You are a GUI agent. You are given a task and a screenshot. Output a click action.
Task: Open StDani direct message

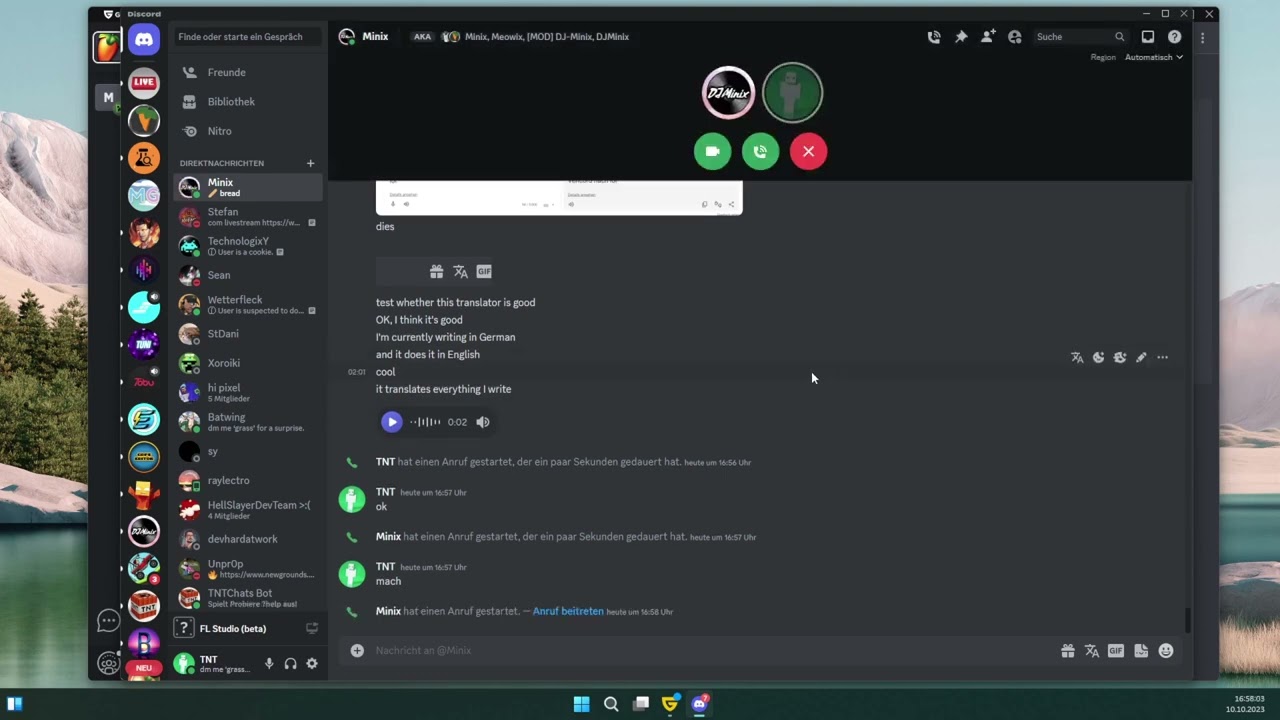(248, 334)
